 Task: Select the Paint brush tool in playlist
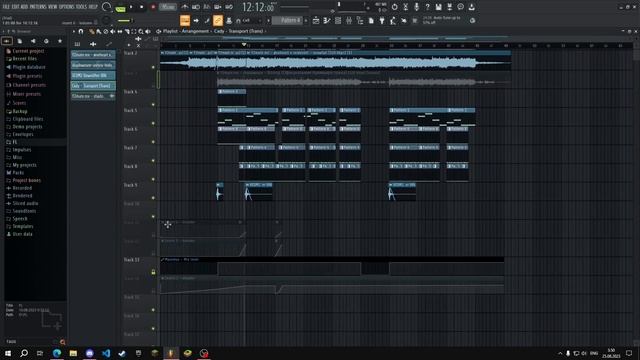[98, 31]
